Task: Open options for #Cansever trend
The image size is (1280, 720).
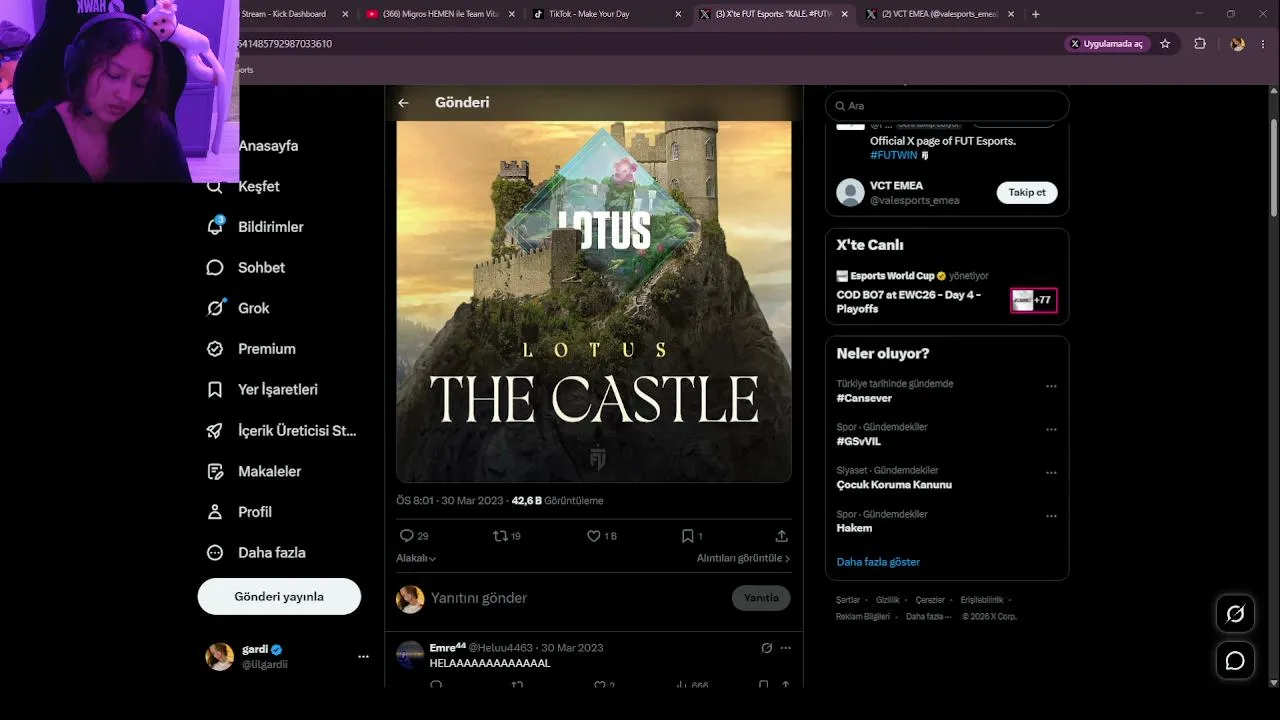Action: tap(1051, 386)
